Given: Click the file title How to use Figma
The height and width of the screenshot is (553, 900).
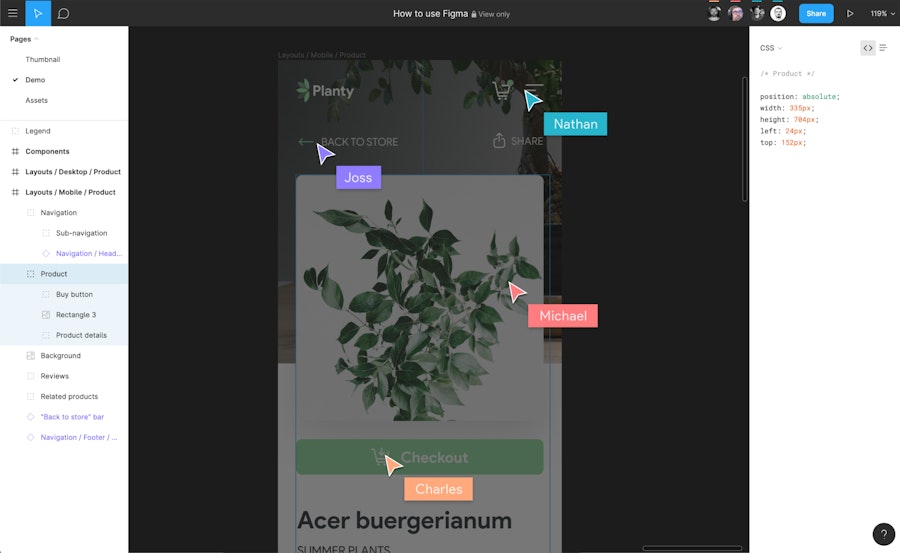Looking at the screenshot, I should pyautogui.click(x=430, y=13).
